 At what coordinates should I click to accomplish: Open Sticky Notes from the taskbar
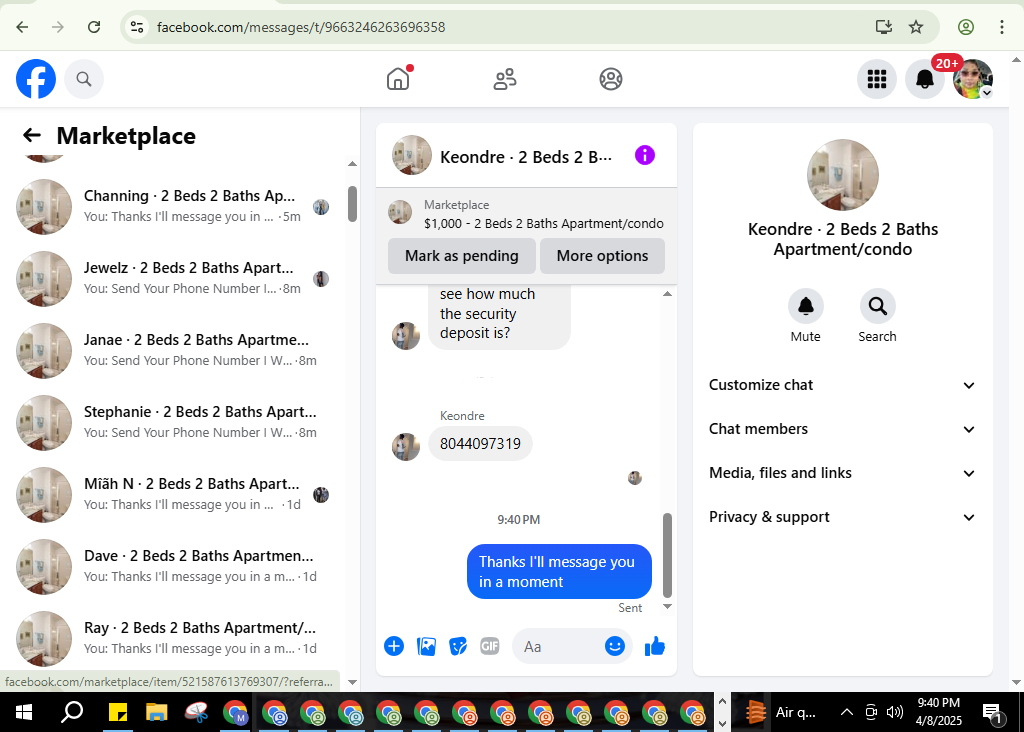click(118, 712)
